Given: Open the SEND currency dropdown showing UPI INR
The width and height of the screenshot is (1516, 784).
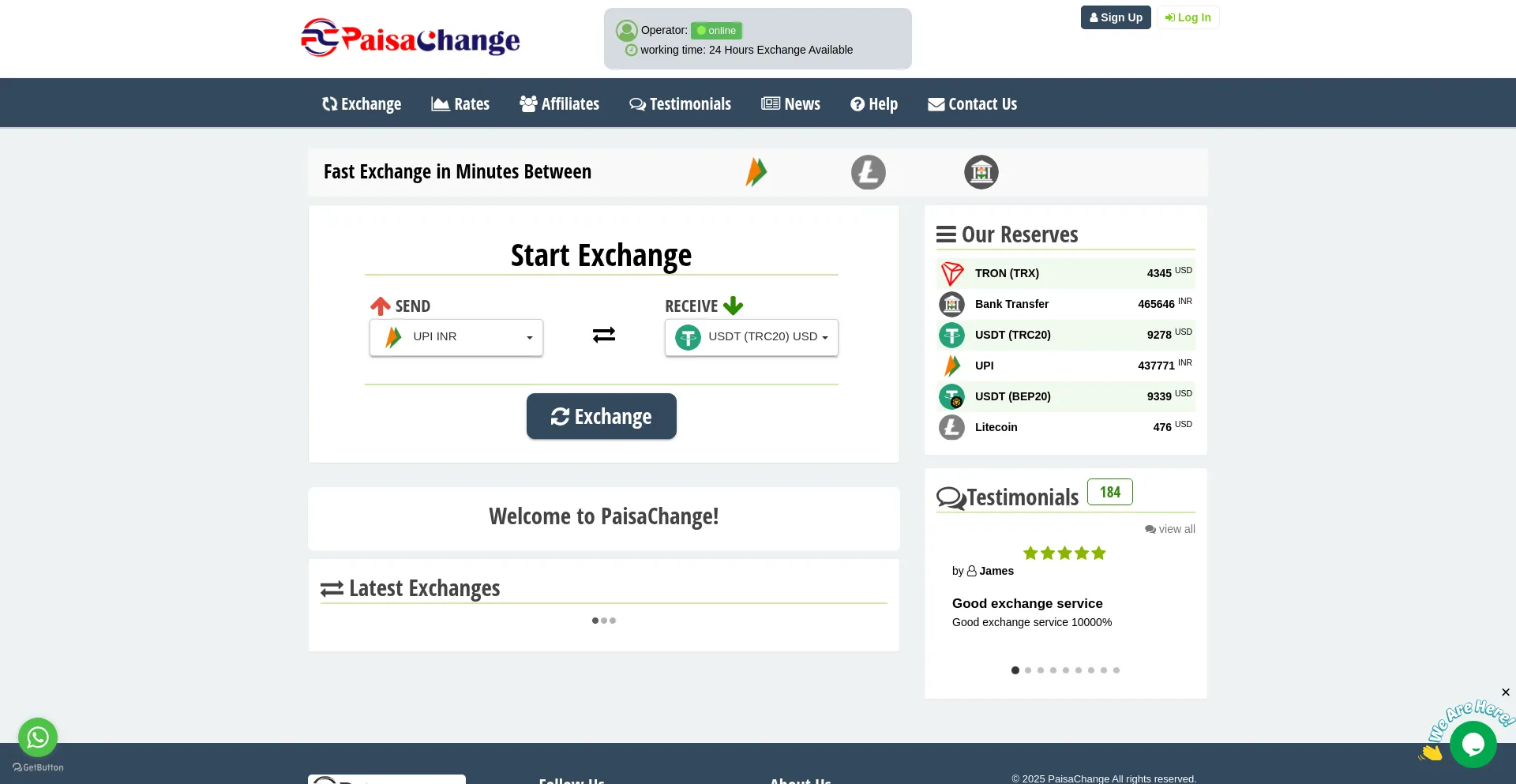Looking at the screenshot, I should 456,337.
